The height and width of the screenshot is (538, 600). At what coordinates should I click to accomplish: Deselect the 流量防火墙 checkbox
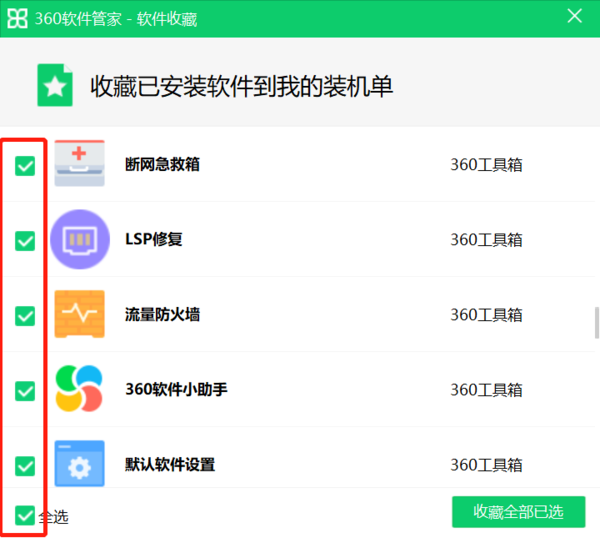tap(25, 316)
